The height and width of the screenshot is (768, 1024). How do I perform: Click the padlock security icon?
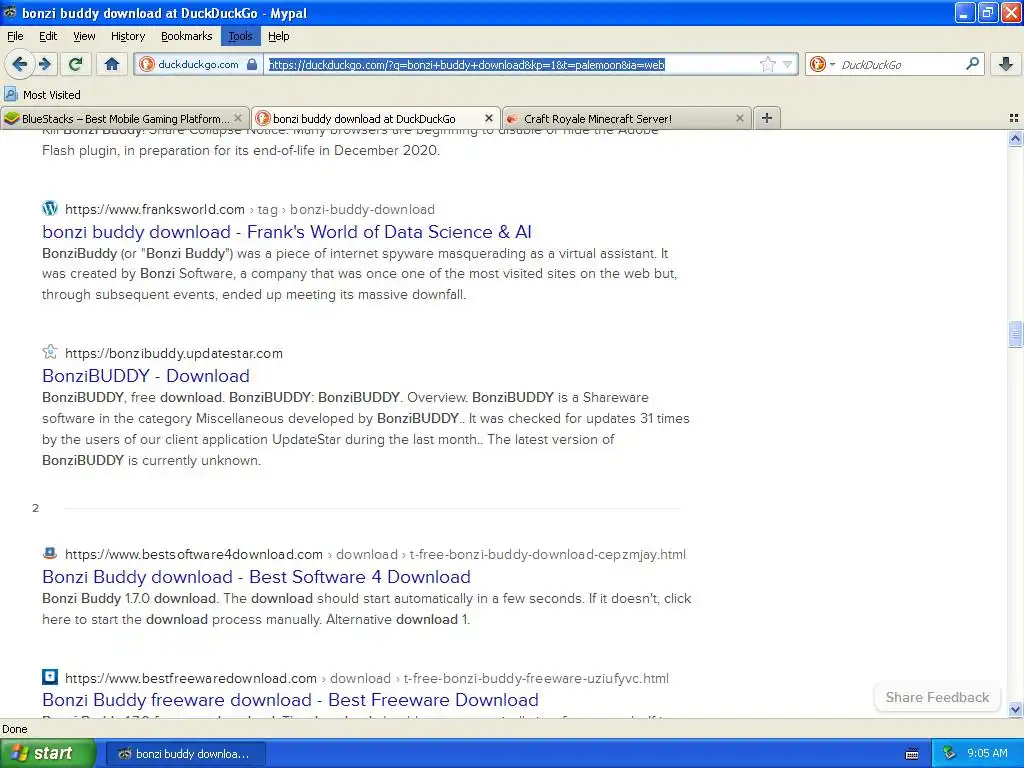pos(251,64)
